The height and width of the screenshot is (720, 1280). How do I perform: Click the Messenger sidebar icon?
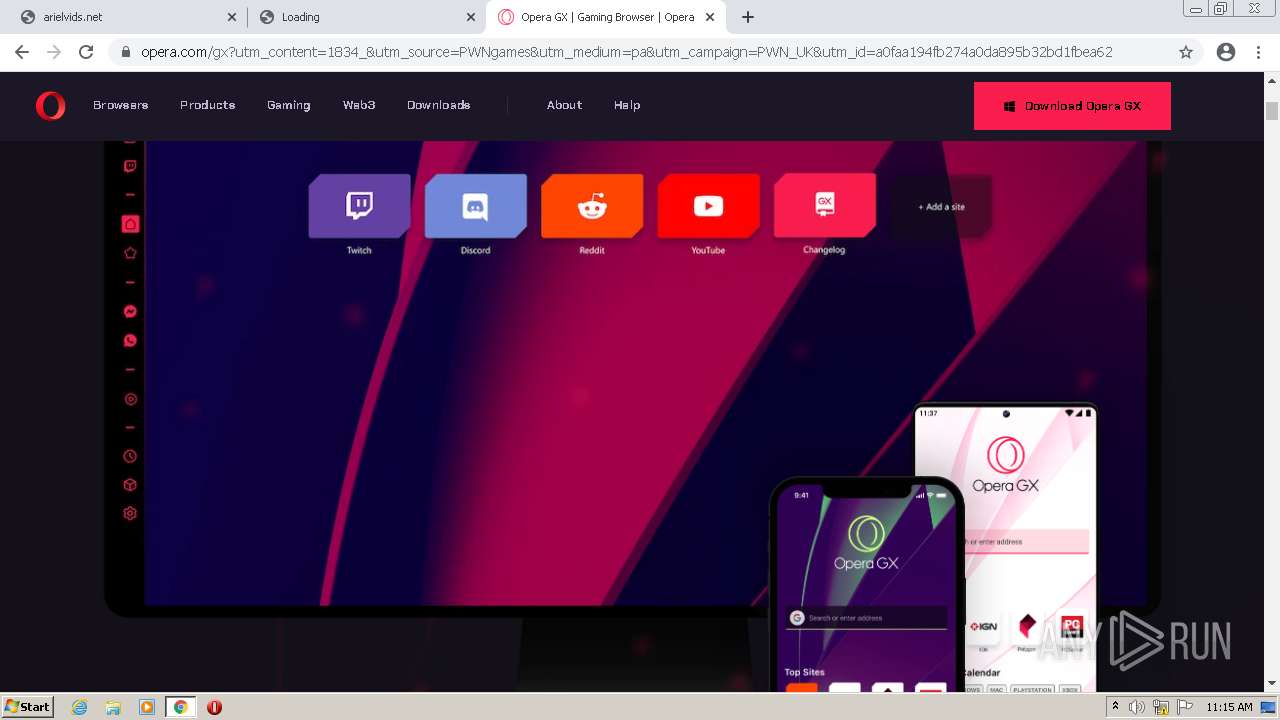click(x=130, y=312)
